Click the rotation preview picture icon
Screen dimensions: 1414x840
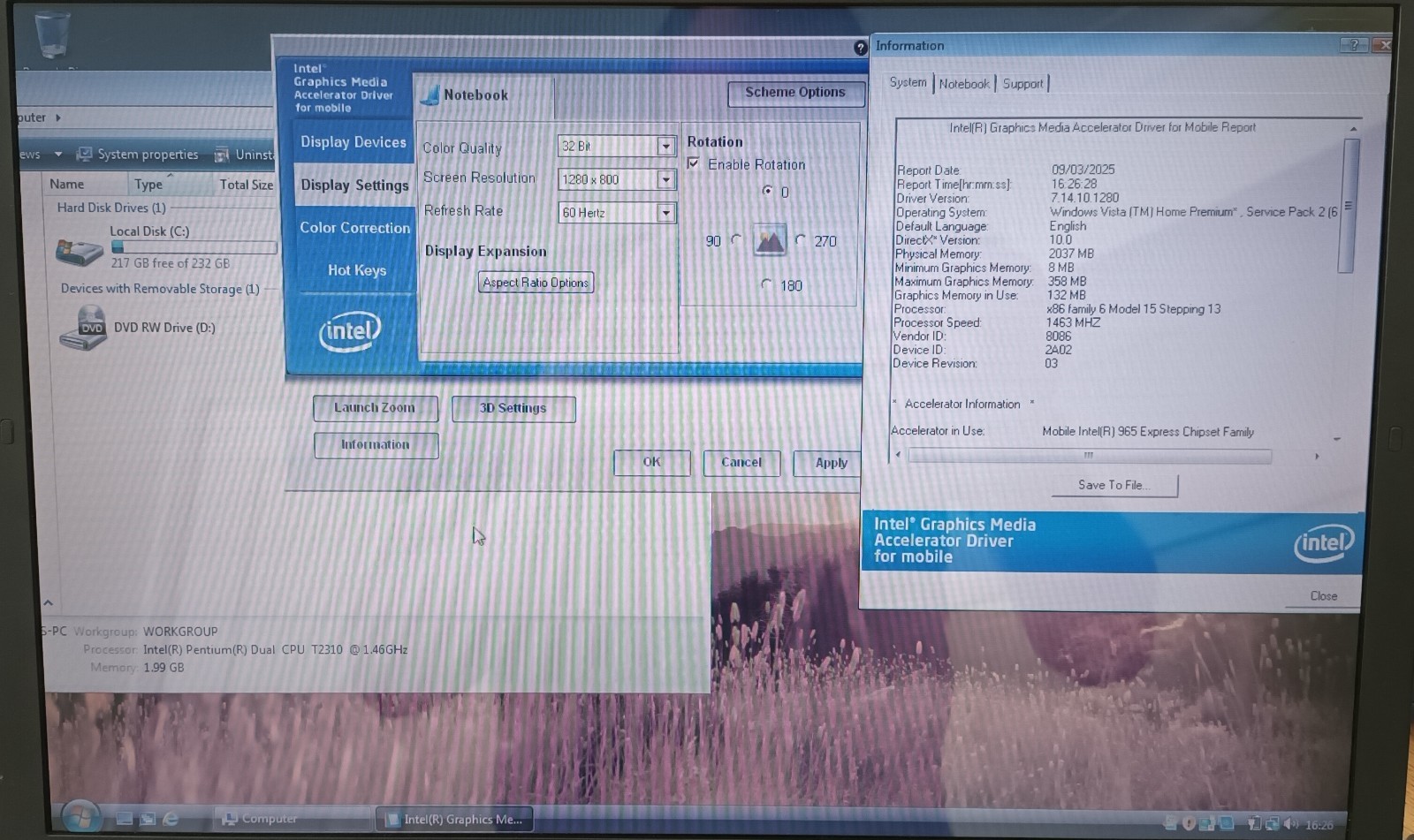(x=770, y=240)
